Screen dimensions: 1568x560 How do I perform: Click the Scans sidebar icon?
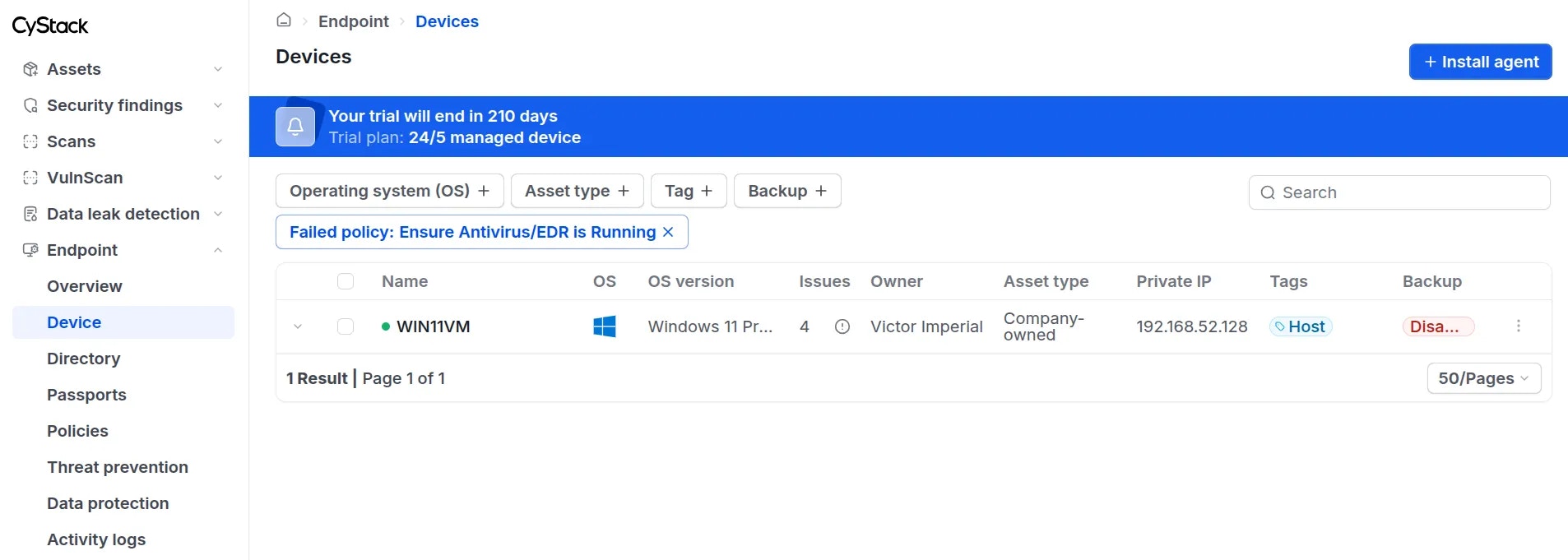(x=30, y=141)
